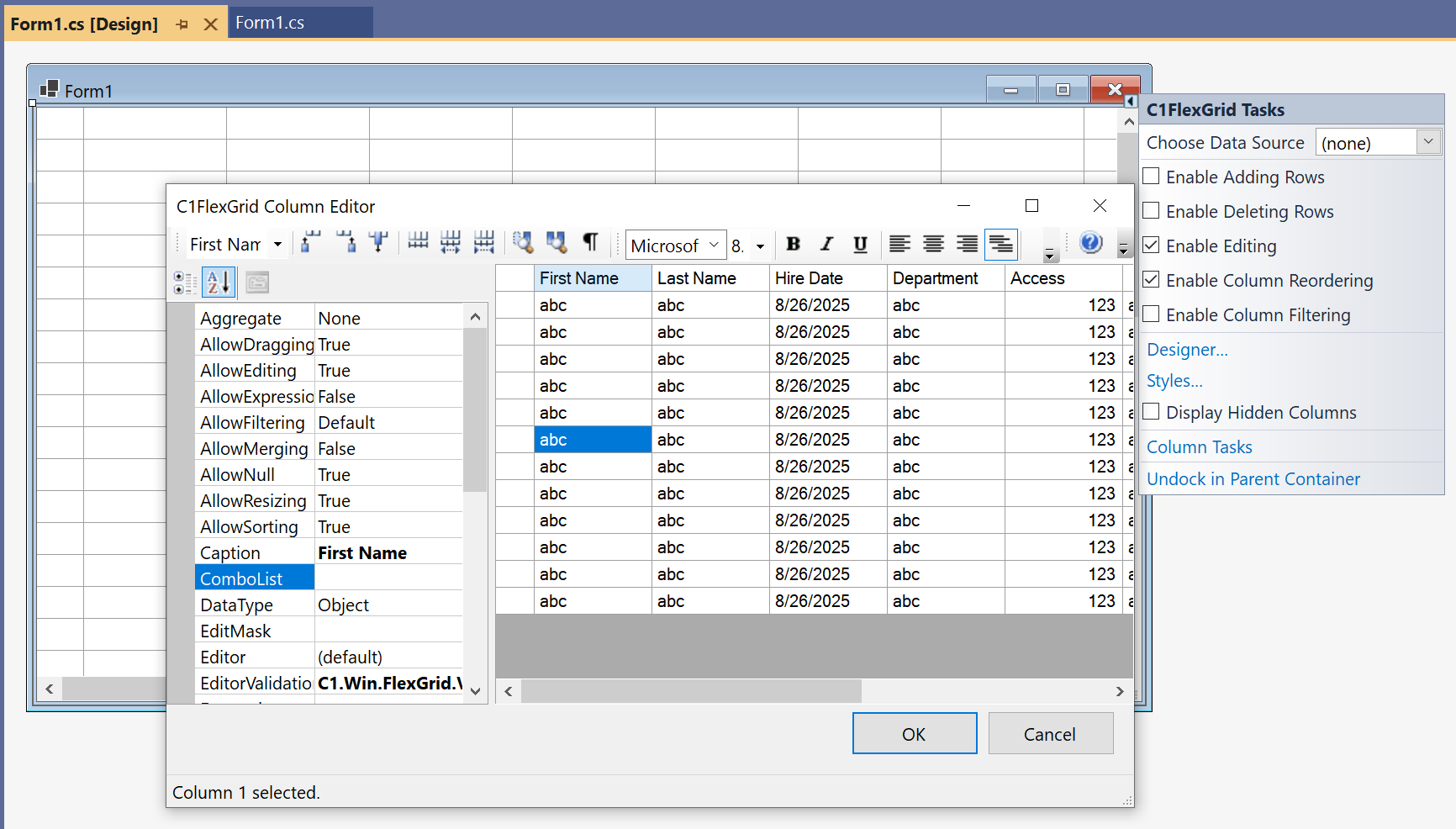Open the column selector dropdown showing First Name
The width and height of the screenshot is (1456, 829).
point(277,244)
